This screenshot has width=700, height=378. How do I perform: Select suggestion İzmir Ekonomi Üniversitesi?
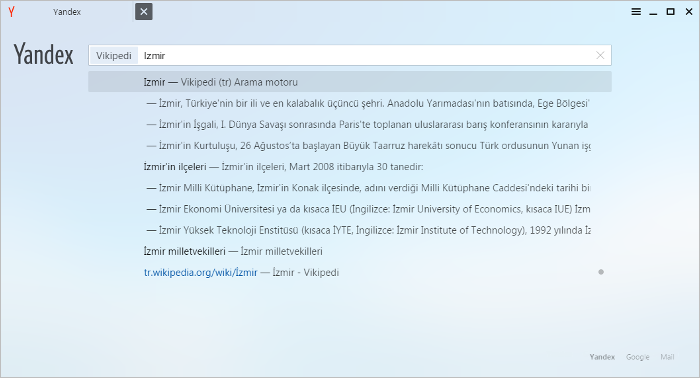tap(350, 209)
